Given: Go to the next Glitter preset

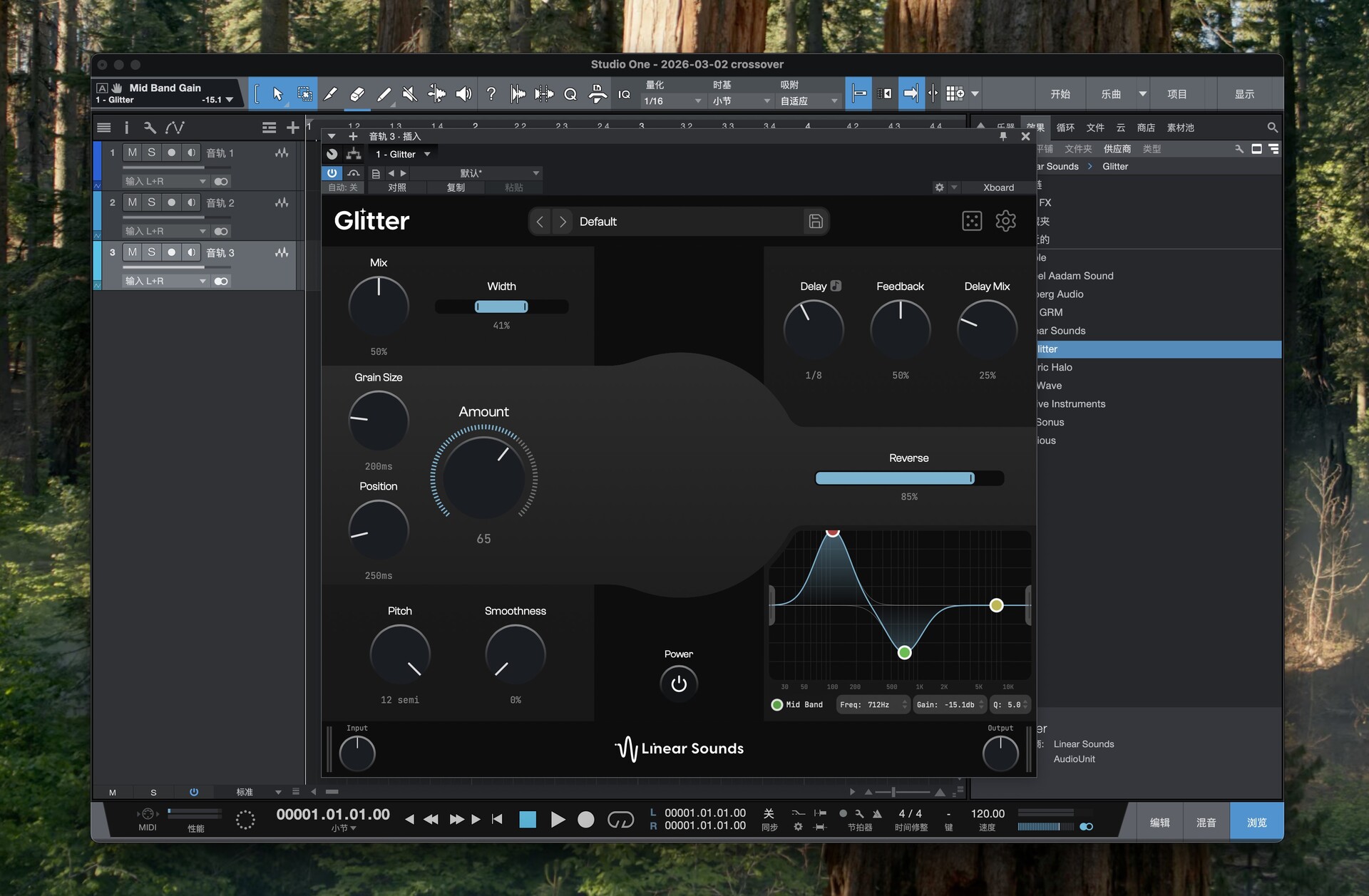Looking at the screenshot, I should pyautogui.click(x=563, y=222).
